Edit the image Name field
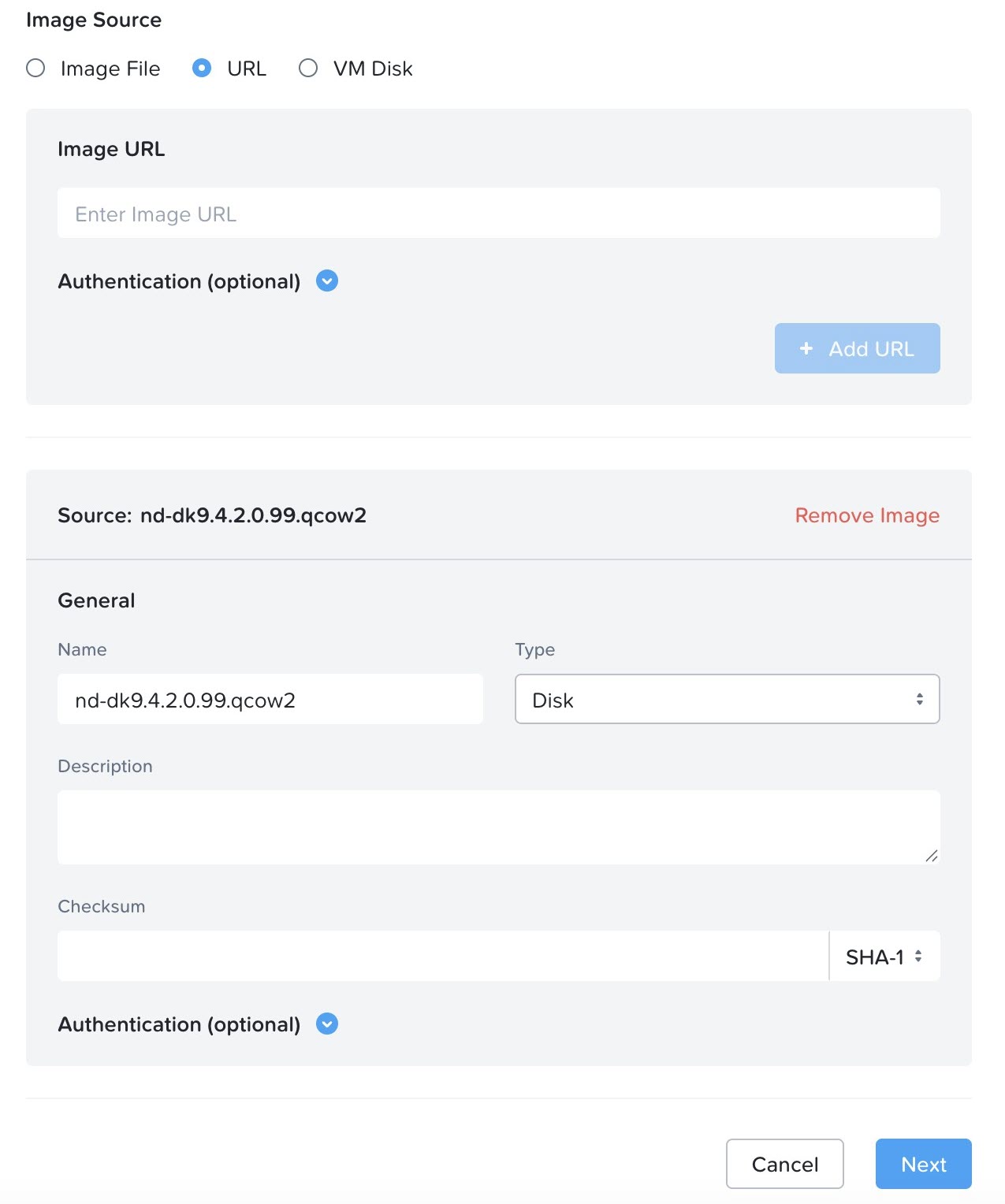Viewport: 1005px width, 1204px height. [270, 700]
